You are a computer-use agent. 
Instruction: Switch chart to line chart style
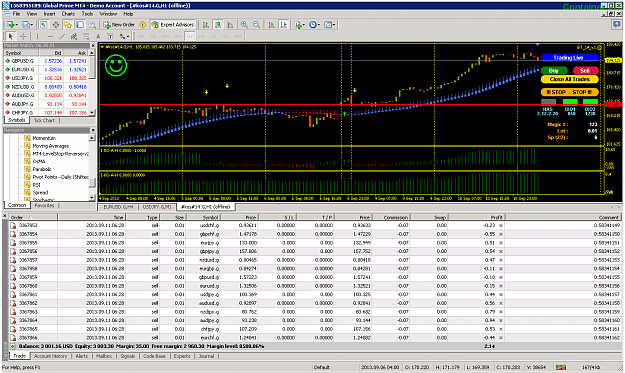230,25
